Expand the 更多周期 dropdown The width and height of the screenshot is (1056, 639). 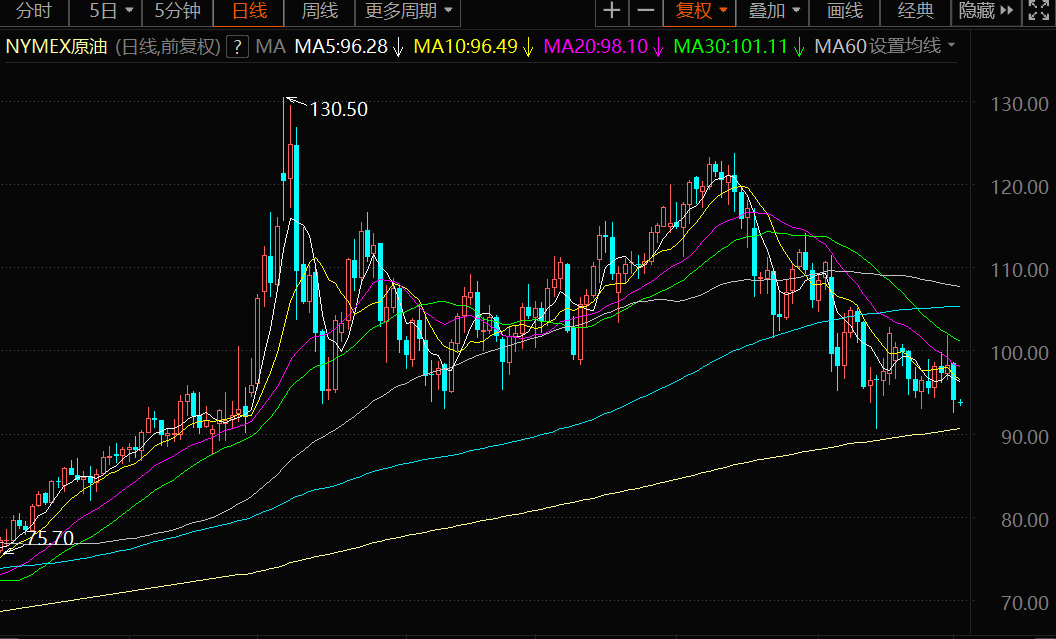tap(408, 12)
